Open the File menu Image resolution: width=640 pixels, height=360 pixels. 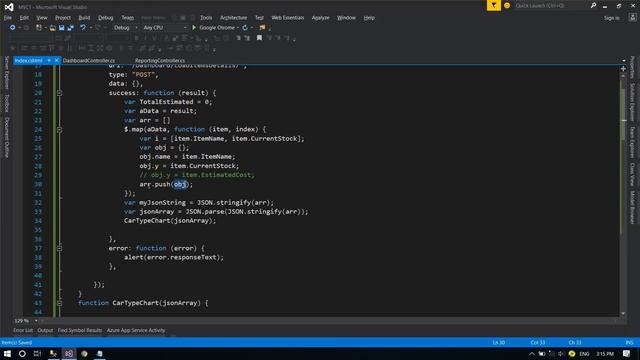(x=8, y=18)
